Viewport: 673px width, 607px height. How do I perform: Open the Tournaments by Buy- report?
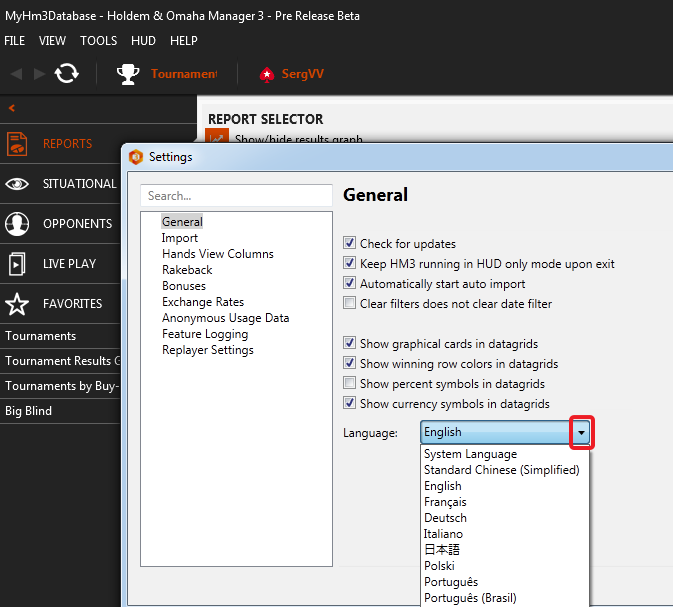(x=60, y=385)
